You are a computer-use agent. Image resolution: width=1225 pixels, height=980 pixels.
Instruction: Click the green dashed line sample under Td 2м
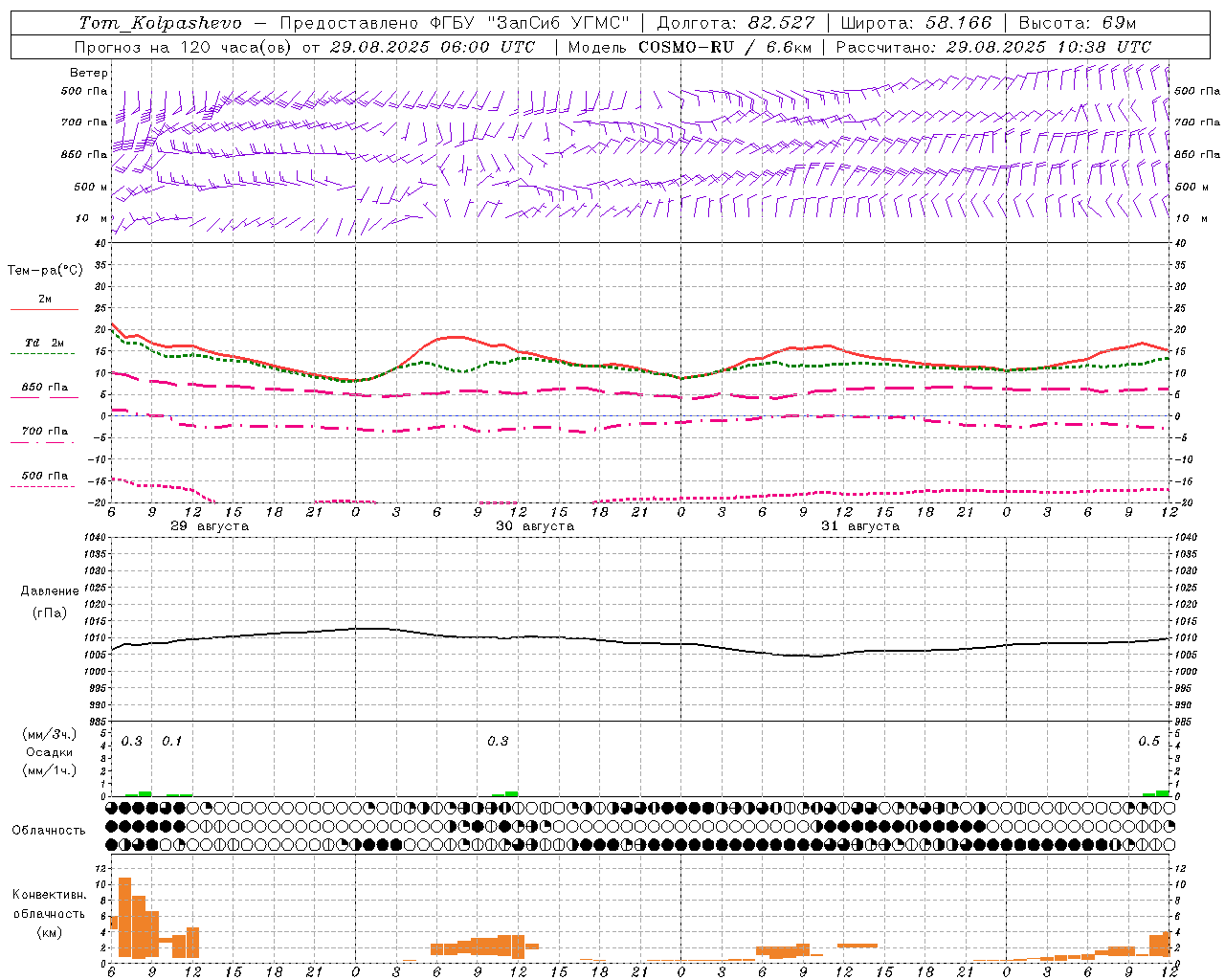[x=43, y=353]
